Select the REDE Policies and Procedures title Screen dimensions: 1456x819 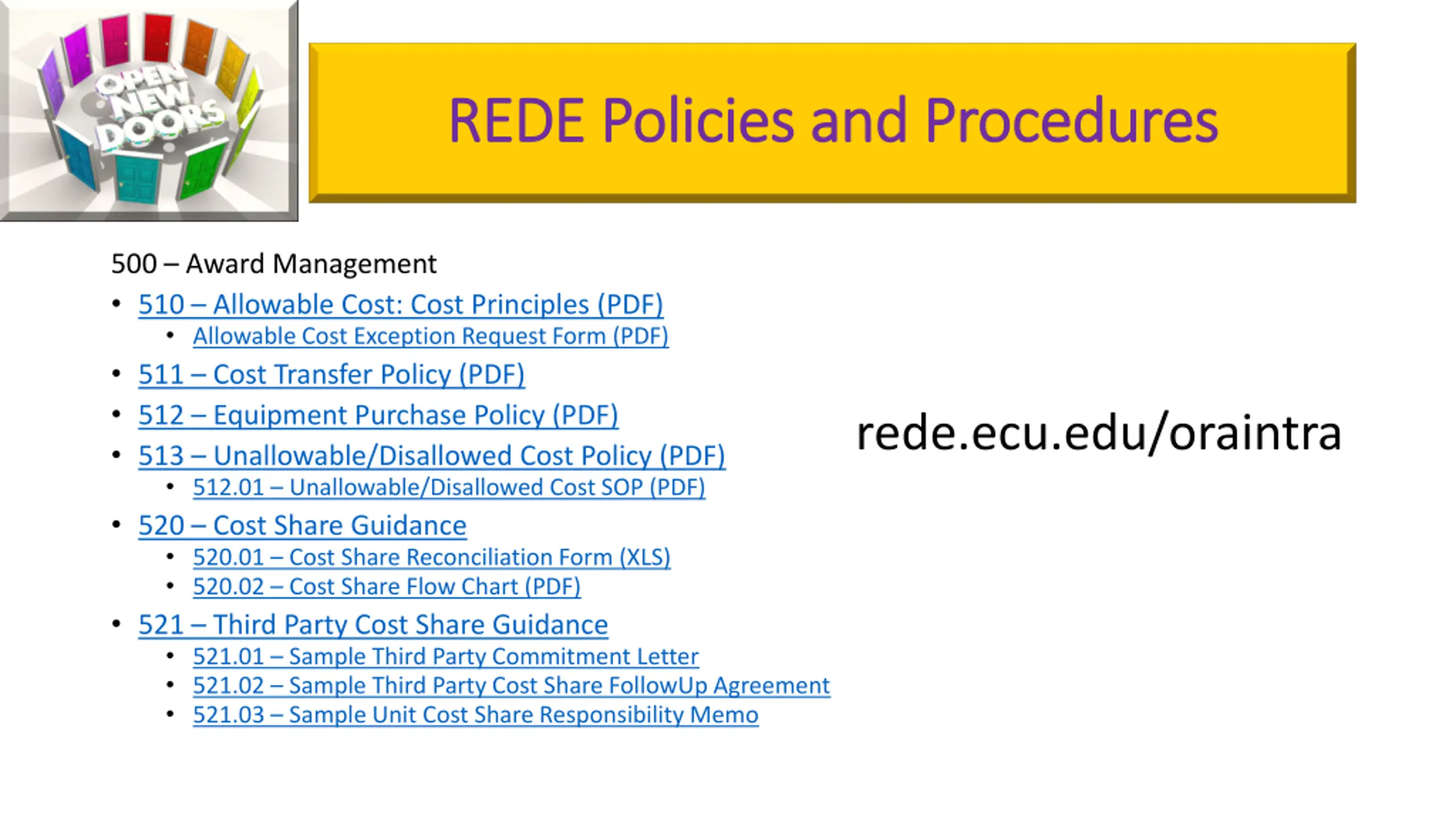pyautogui.click(x=833, y=121)
